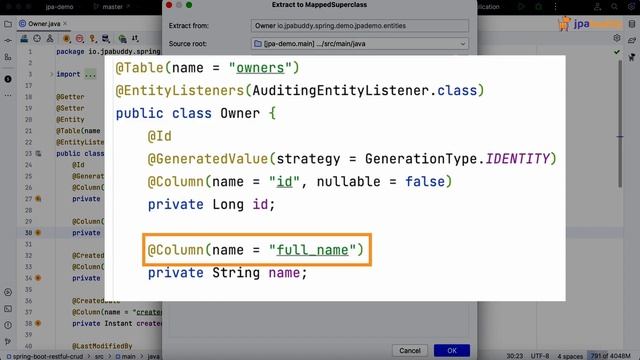Image resolution: width=640 pixels, height=360 pixels.
Task: Start debugging with the bug icon
Action: click(538, 7)
